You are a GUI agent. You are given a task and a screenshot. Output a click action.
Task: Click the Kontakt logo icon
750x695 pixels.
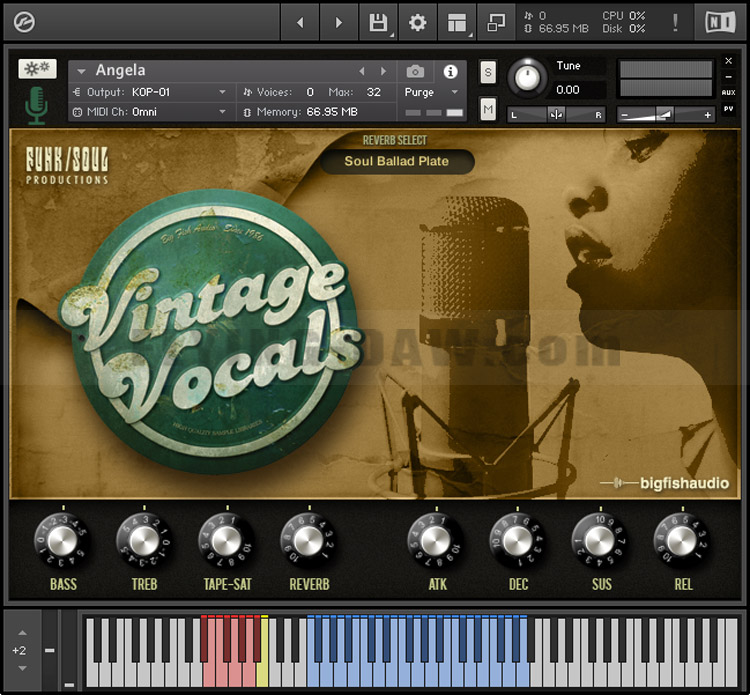click(24, 22)
